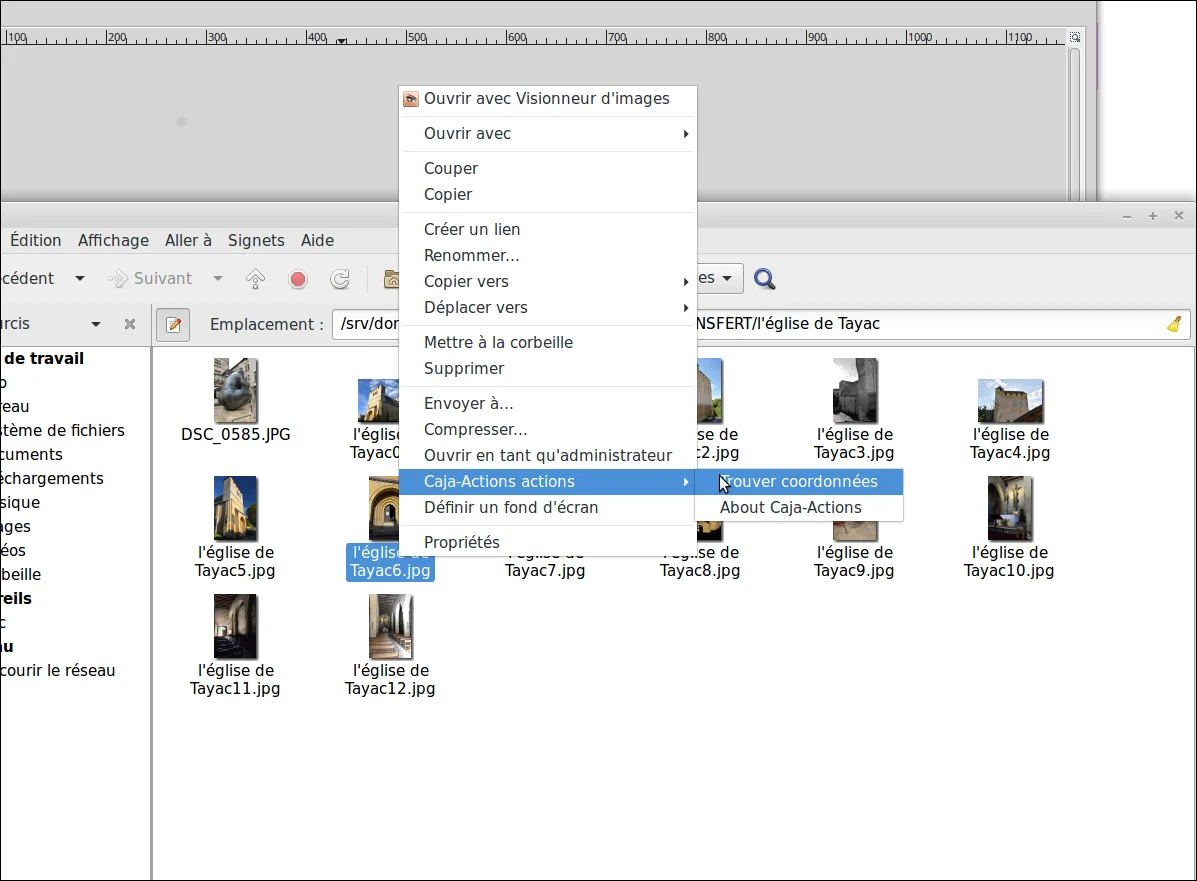This screenshot has height=881, width=1197.
Task: Open Caja-Actions actions submenu
Action: [x=547, y=481]
